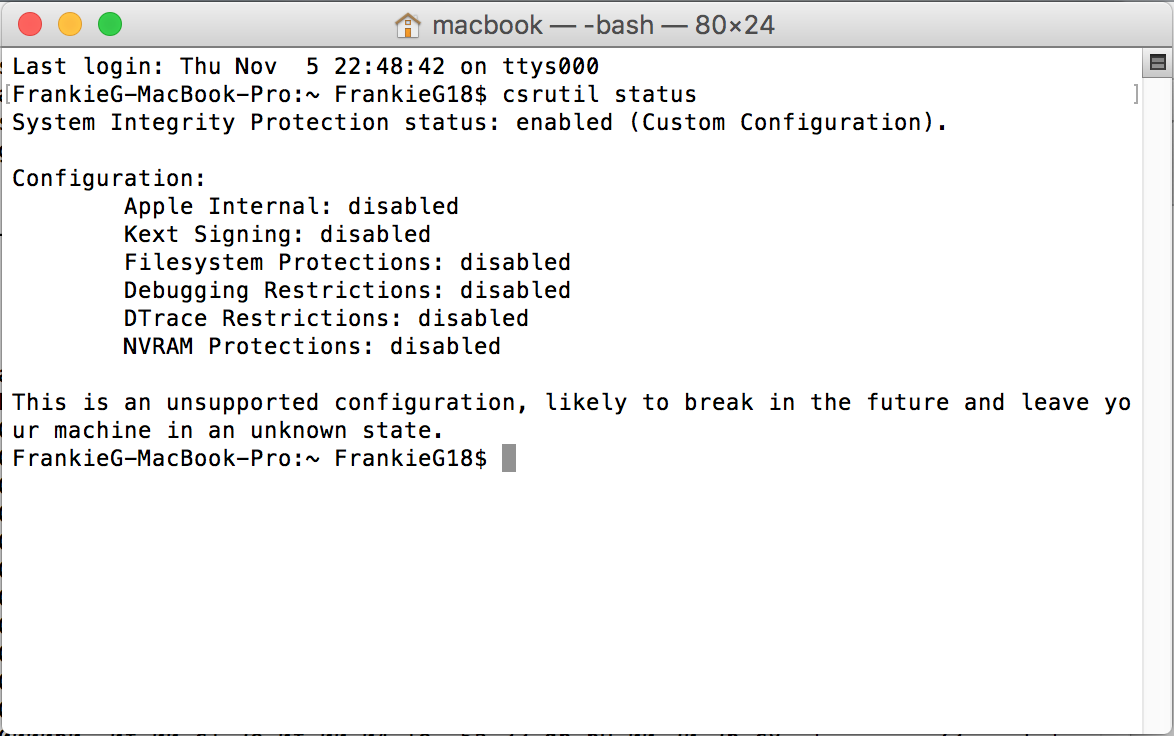Click the vertical scrollbar track on right edge
Screen dimensions: 1174x736
pyautogui.click(x=1158, y=400)
